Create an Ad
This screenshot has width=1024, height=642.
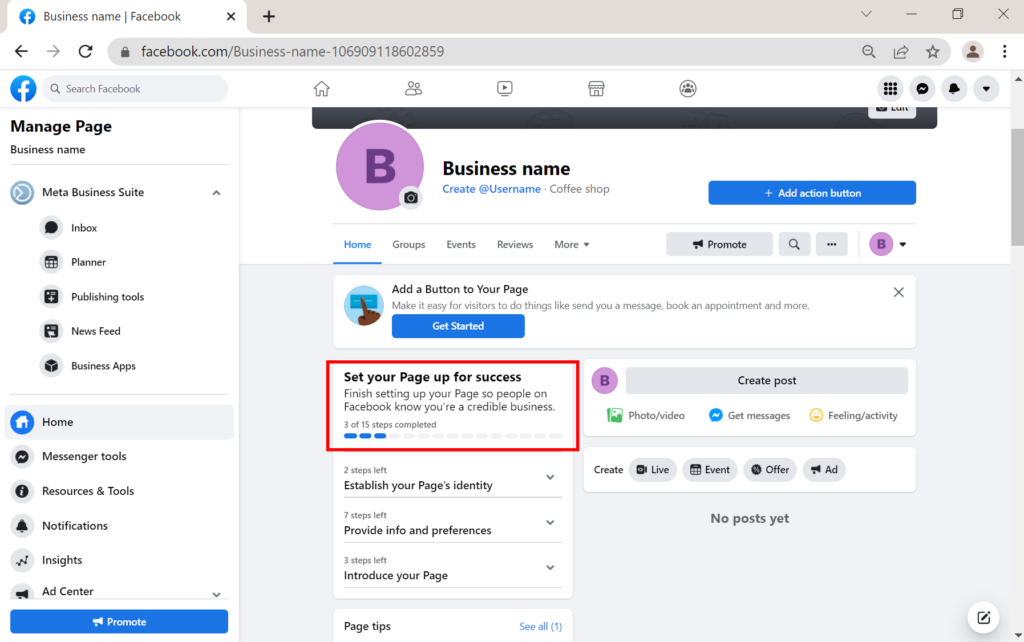[x=824, y=470]
